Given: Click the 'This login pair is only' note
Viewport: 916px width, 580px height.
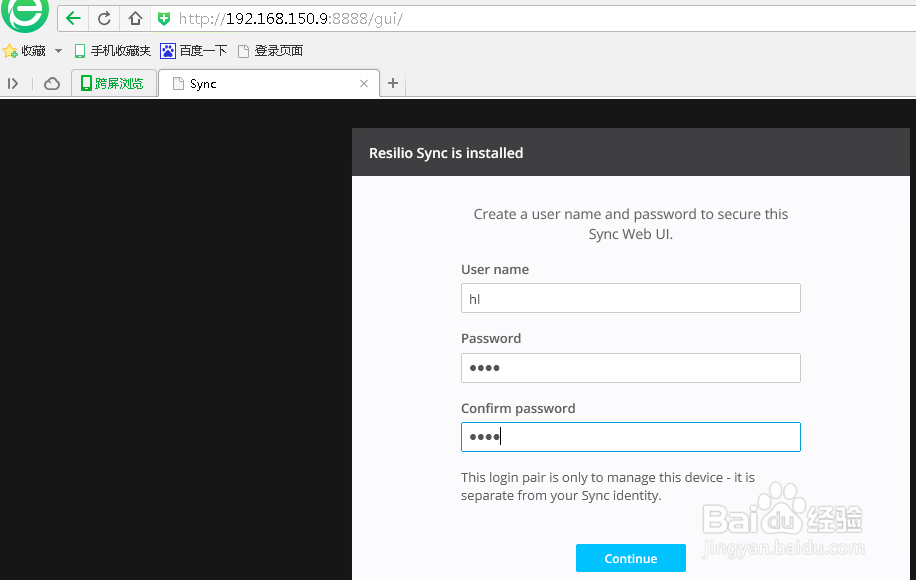Looking at the screenshot, I should (608, 487).
